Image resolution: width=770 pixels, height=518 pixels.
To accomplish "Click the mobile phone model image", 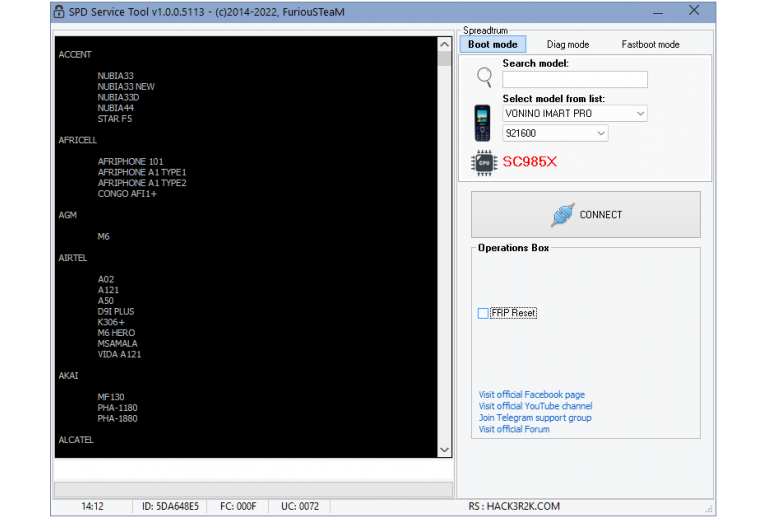I will (482, 123).
